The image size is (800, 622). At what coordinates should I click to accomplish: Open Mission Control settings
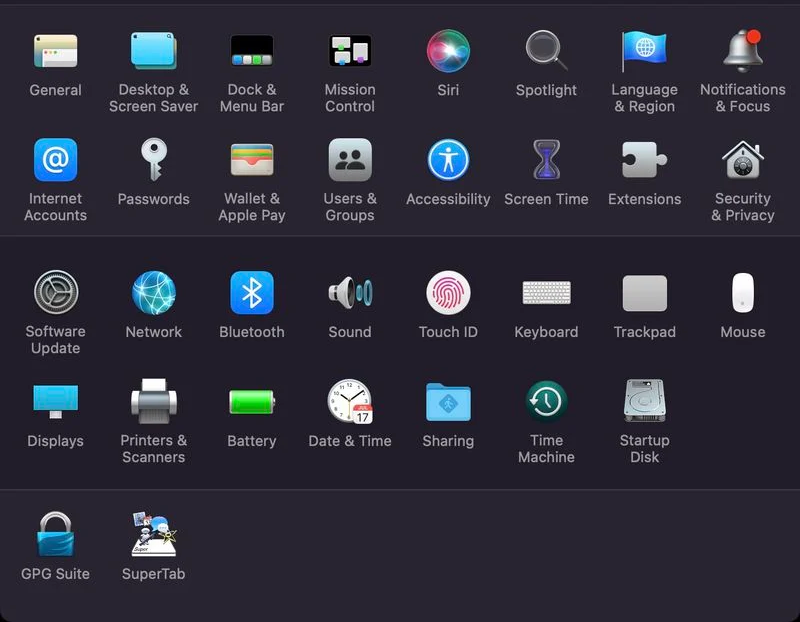[350, 51]
